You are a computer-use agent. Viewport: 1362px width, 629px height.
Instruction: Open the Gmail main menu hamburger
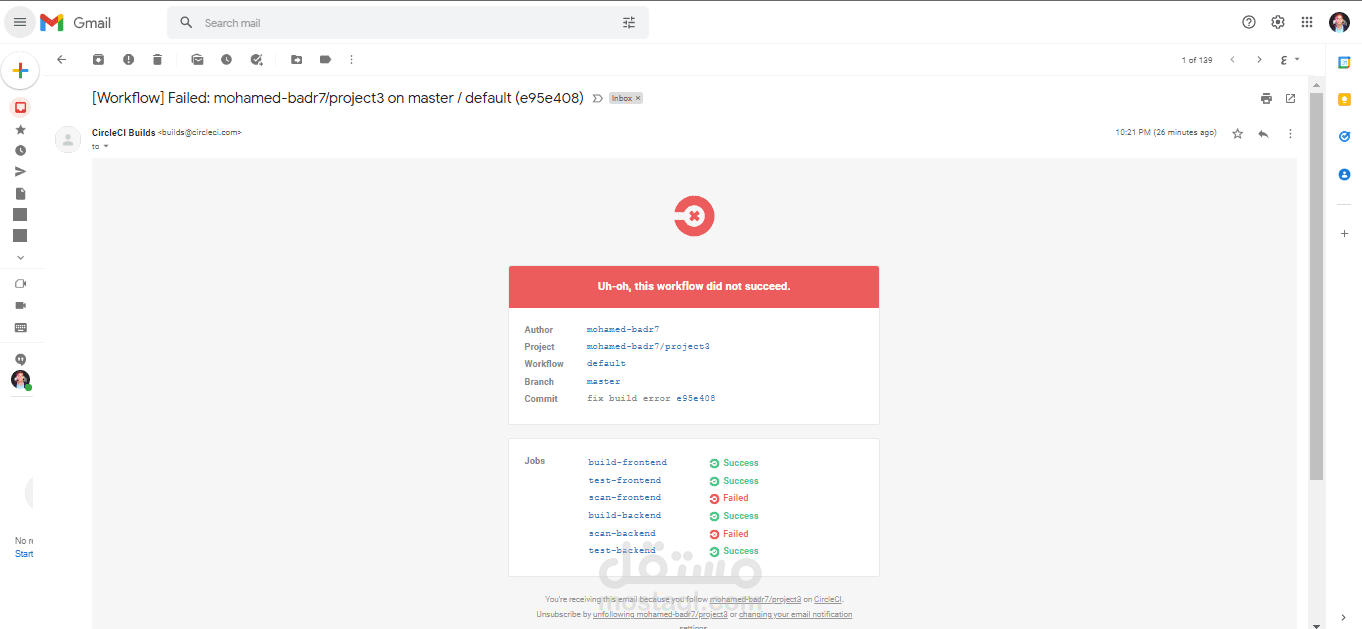20,22
